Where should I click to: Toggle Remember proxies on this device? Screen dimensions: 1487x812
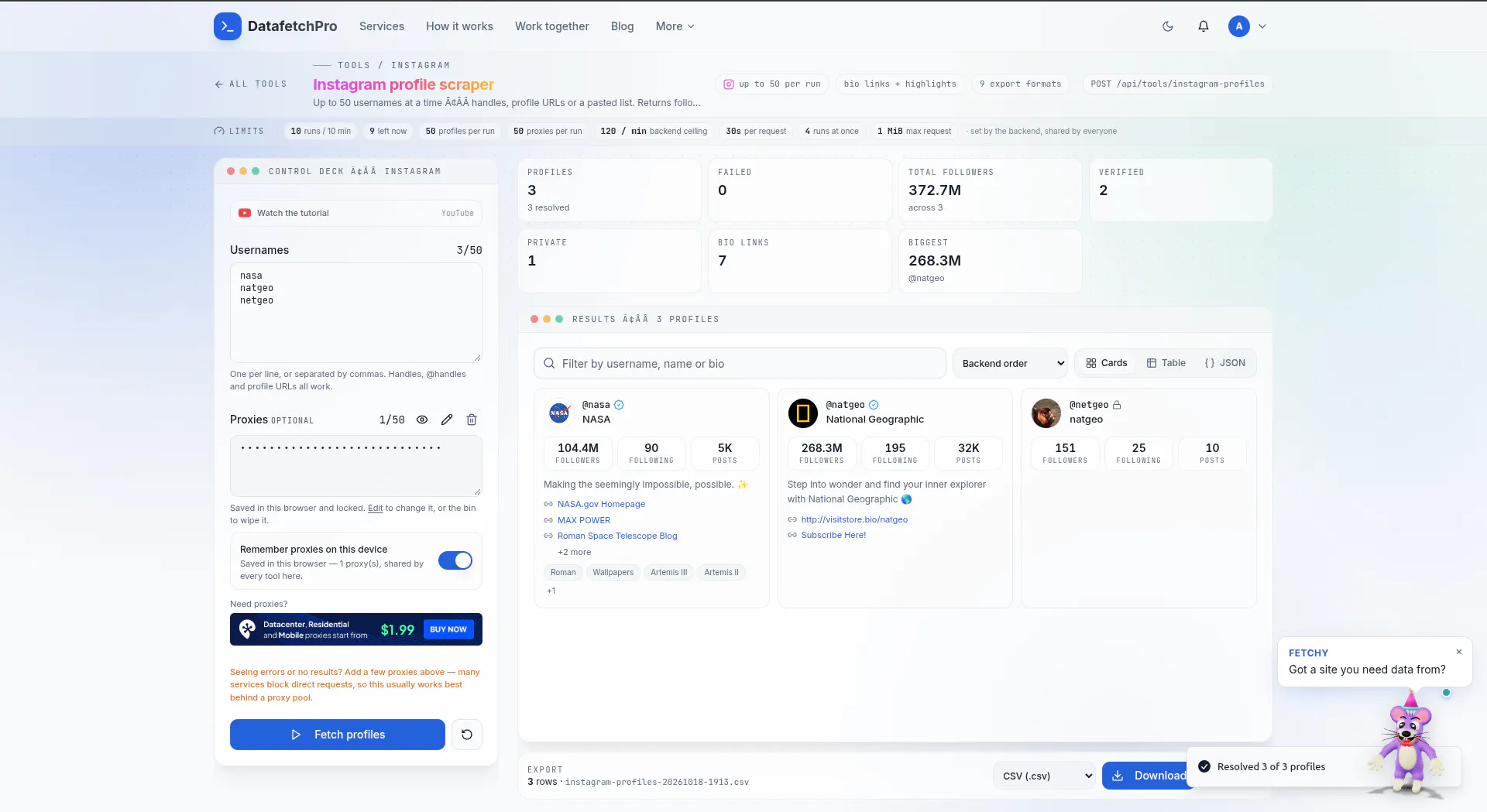pyautogui.click(x=455, y=560)
